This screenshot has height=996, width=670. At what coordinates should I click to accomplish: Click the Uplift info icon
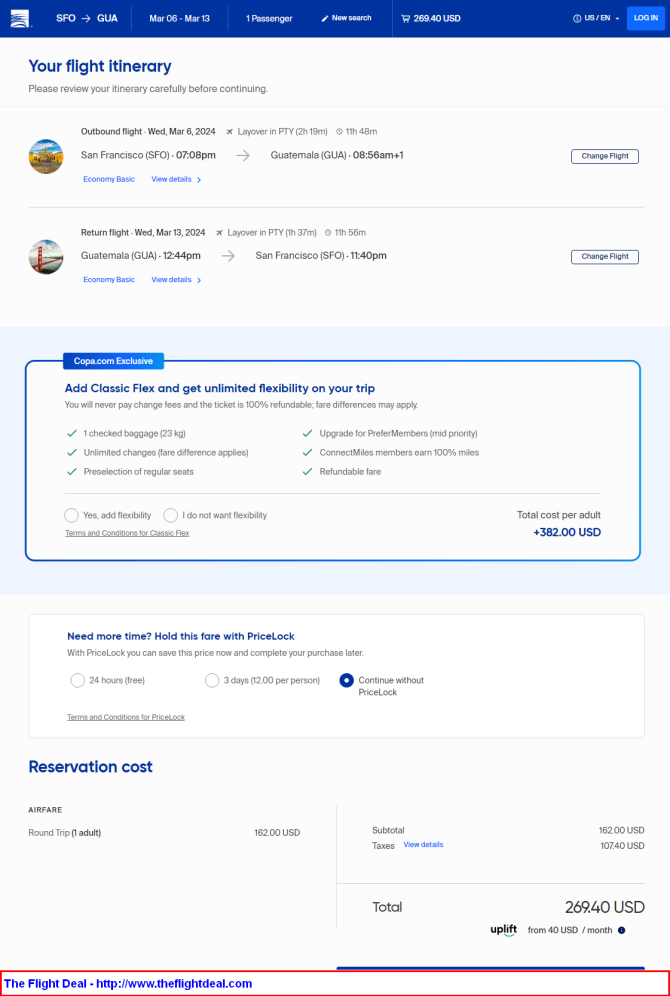click(x=621, y=930)
